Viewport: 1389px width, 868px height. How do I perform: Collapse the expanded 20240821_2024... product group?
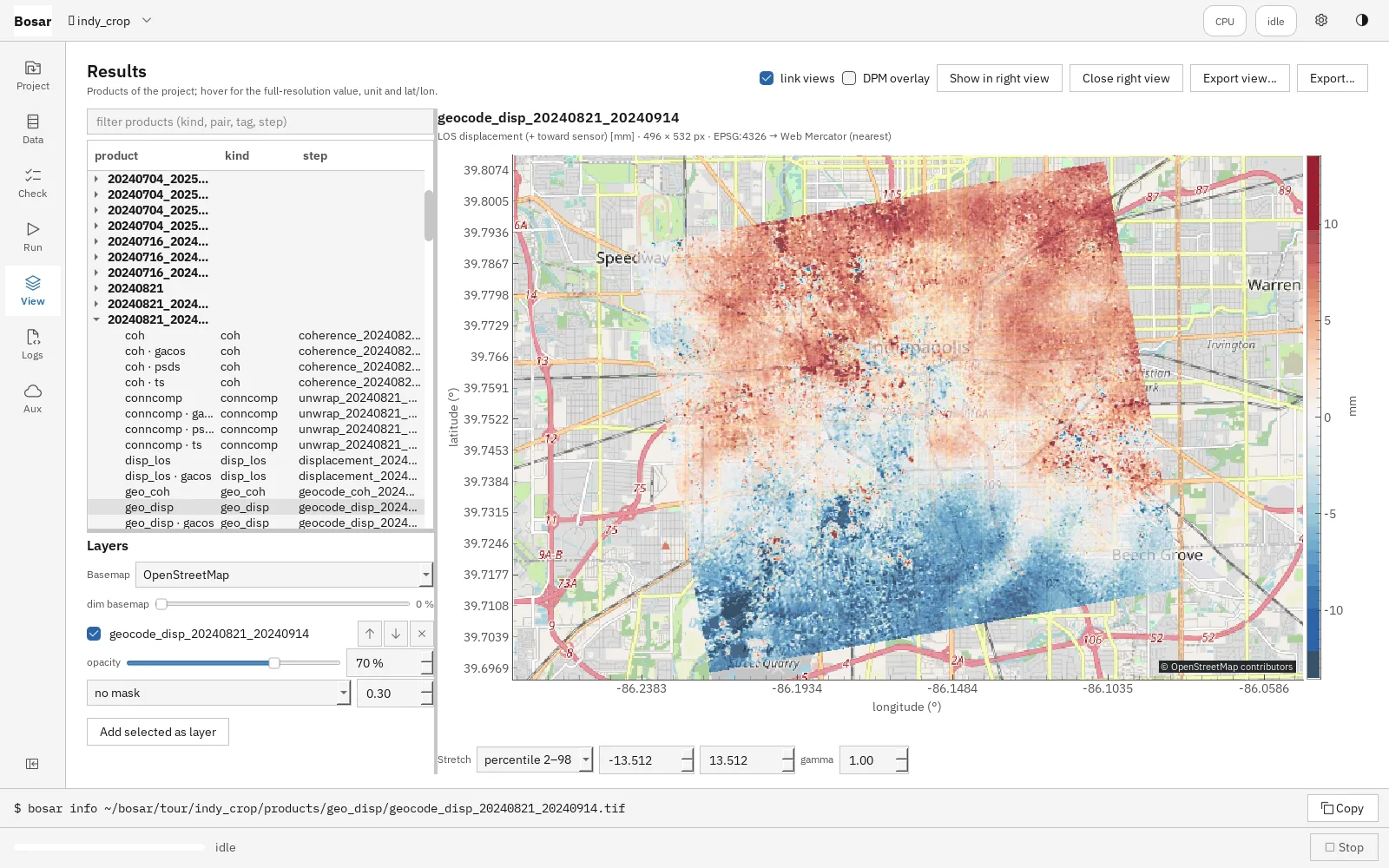point(96,319)
